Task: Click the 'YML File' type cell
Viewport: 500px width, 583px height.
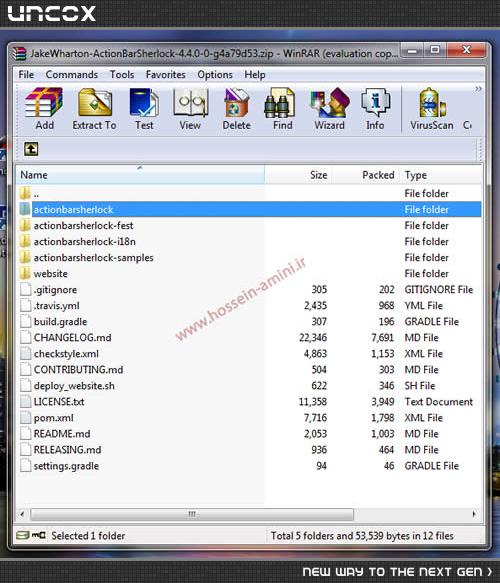Action: click(x=423, y=306)
